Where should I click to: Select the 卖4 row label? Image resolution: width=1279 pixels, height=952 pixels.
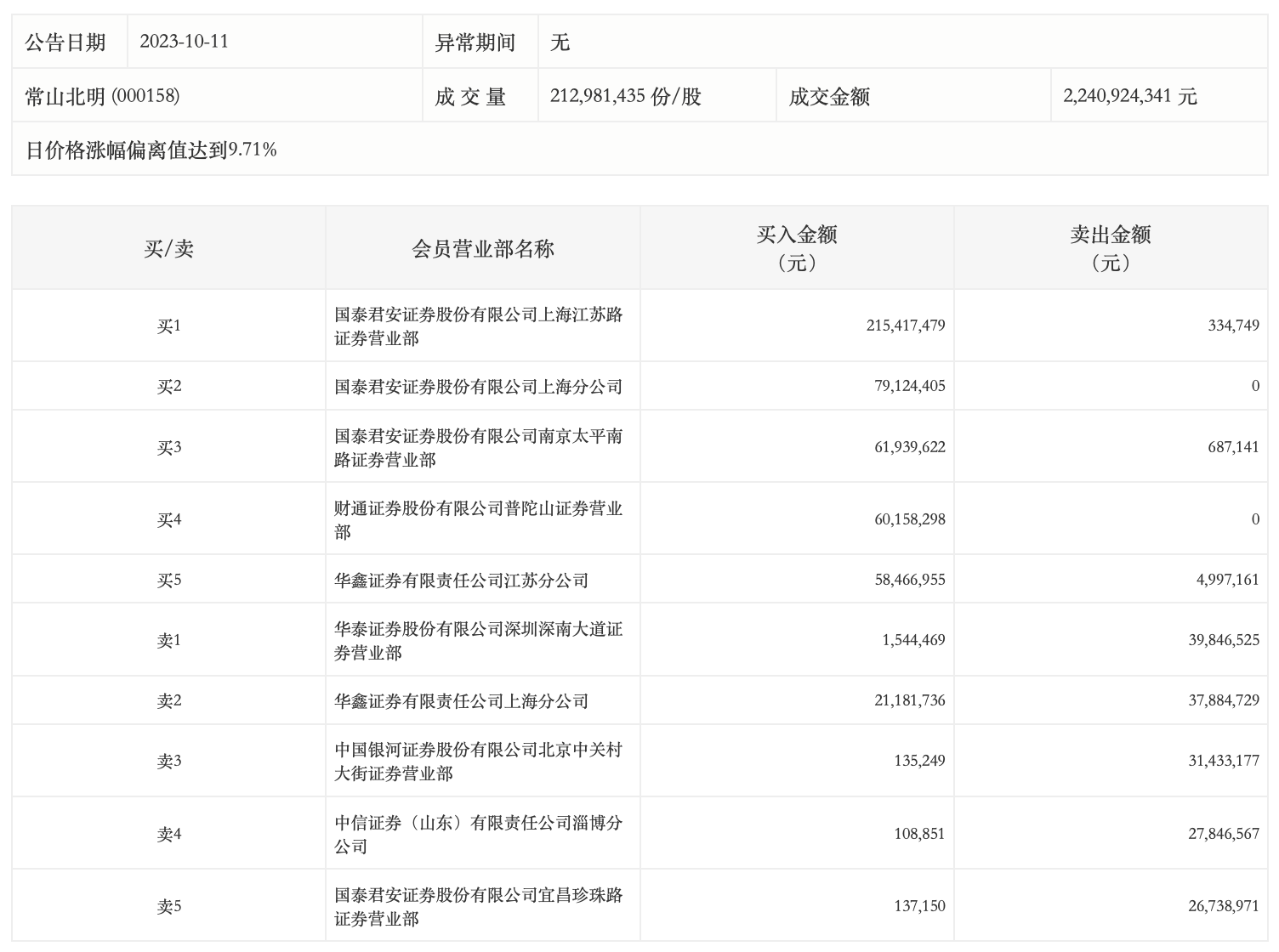[x=168, y=835]
